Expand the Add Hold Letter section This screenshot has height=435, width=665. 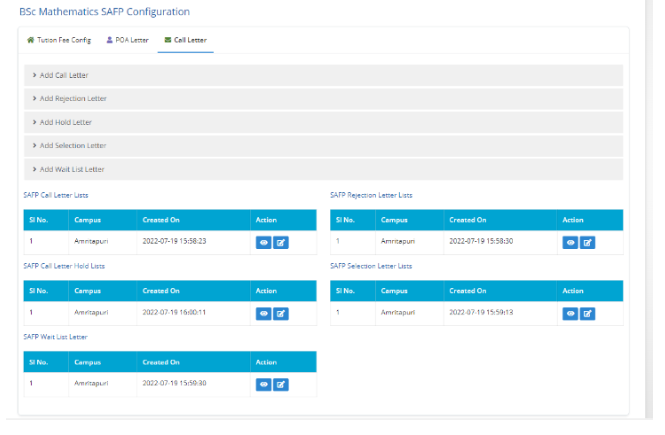click(65, 122)
